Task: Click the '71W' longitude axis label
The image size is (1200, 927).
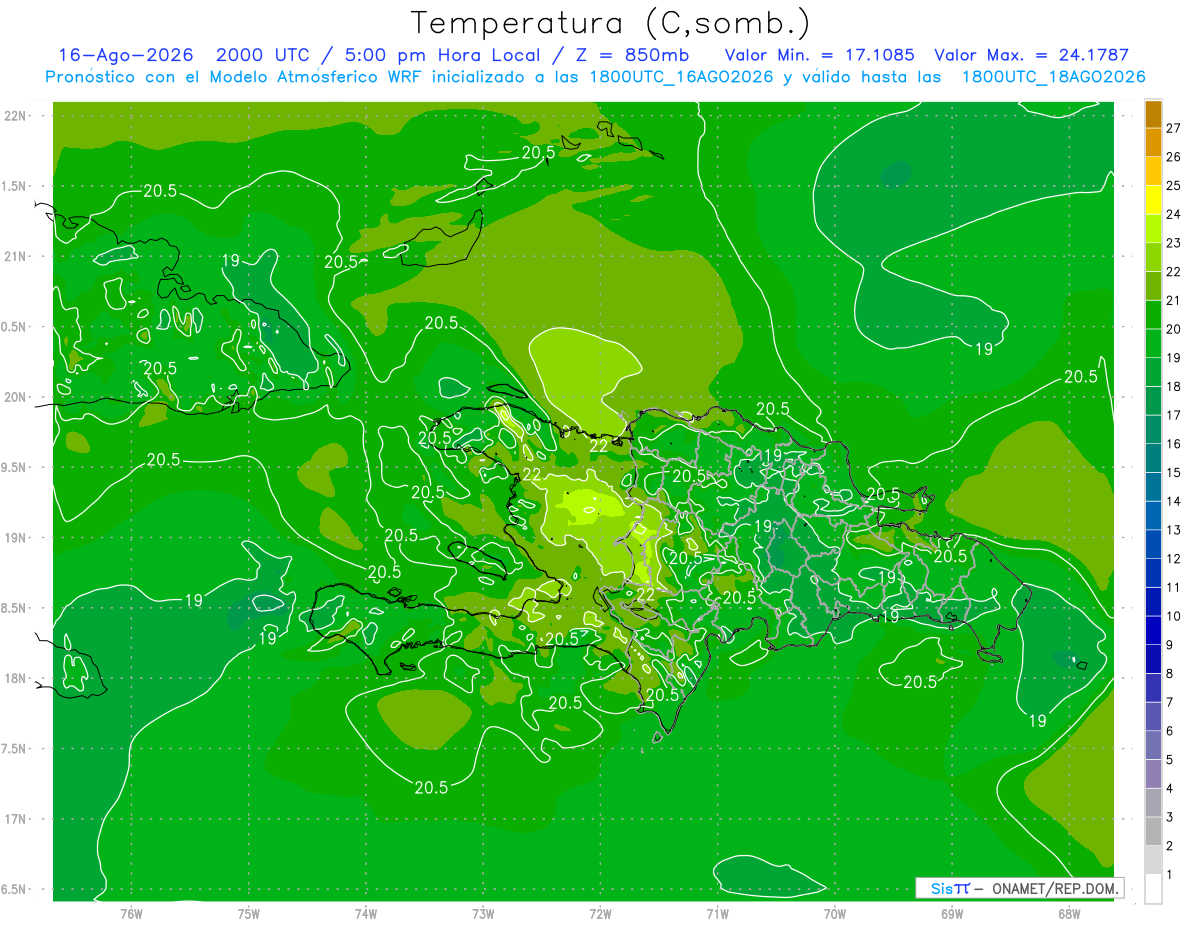Action: coord(717,914)
